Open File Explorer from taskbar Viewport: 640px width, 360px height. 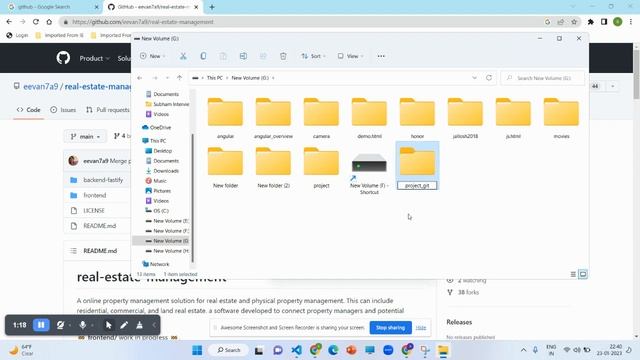(443, 350)
